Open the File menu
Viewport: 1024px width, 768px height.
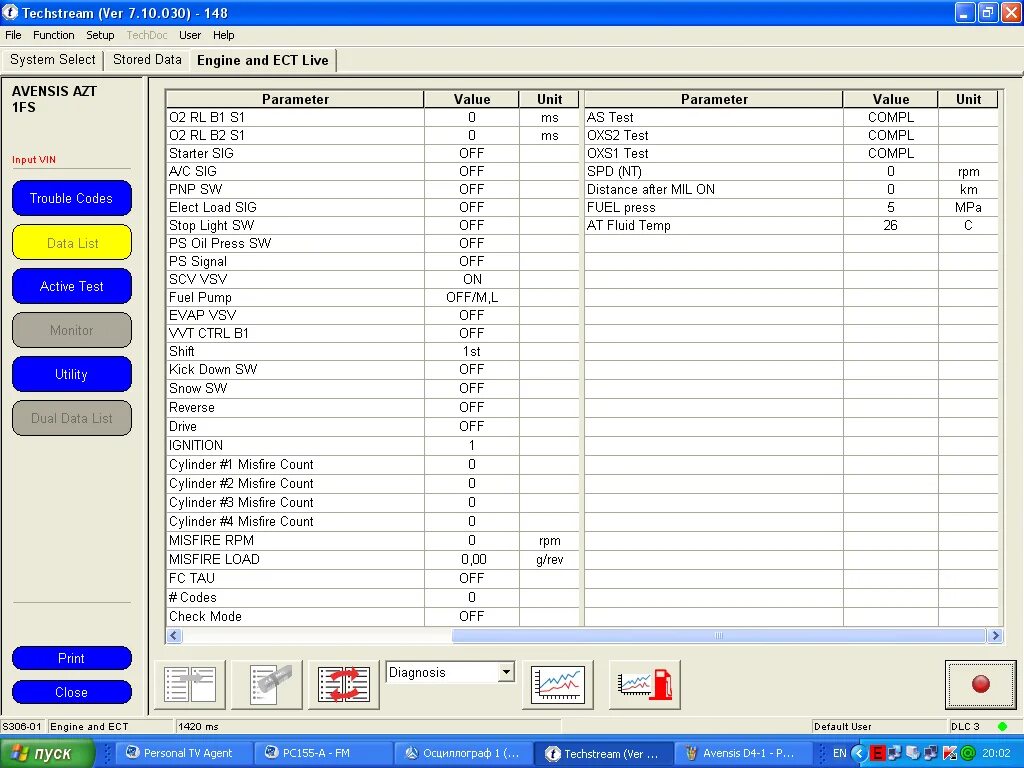coord(13,35)
